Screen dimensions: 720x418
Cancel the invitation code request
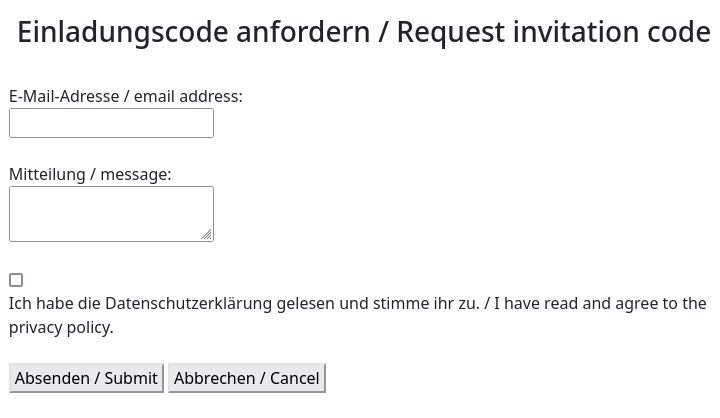pyautogui.click(x=246, y=378)
